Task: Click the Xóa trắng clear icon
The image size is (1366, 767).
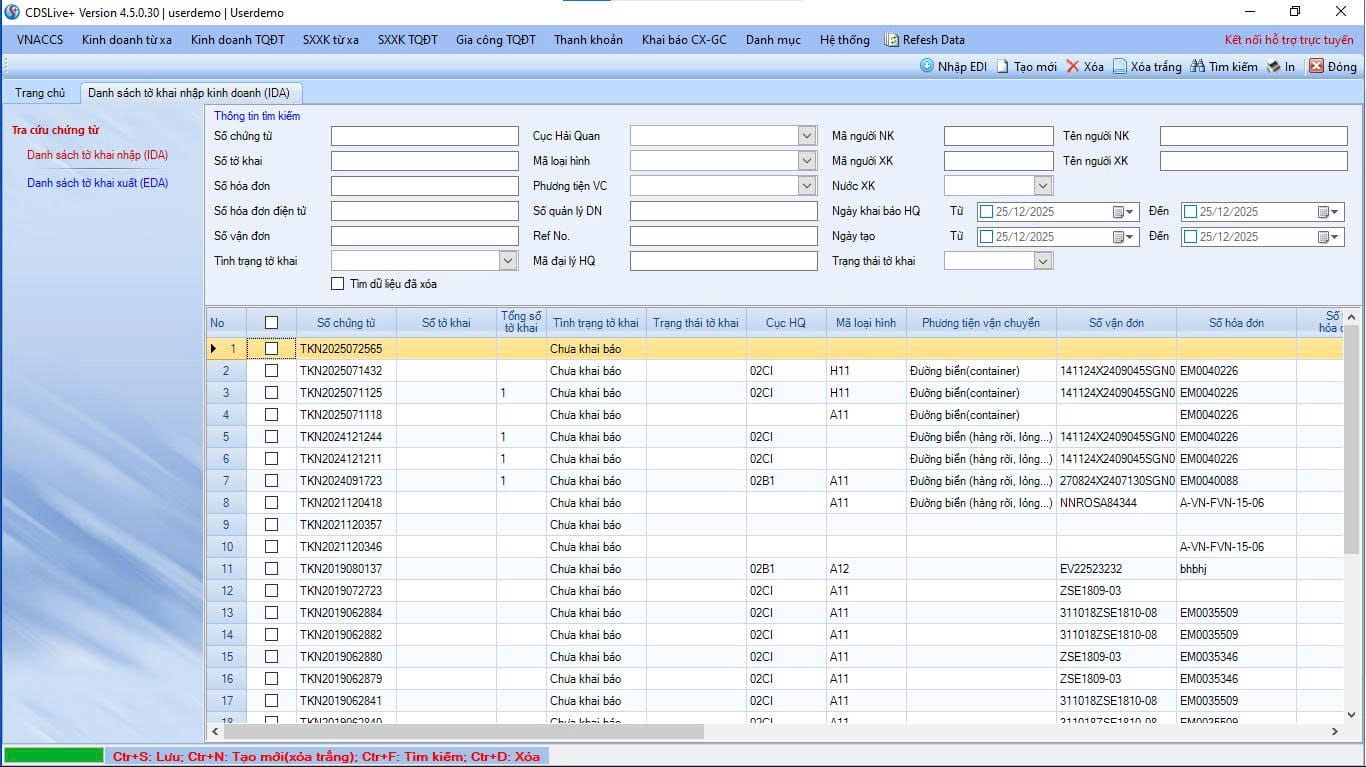Action: tap(1120, 66)
